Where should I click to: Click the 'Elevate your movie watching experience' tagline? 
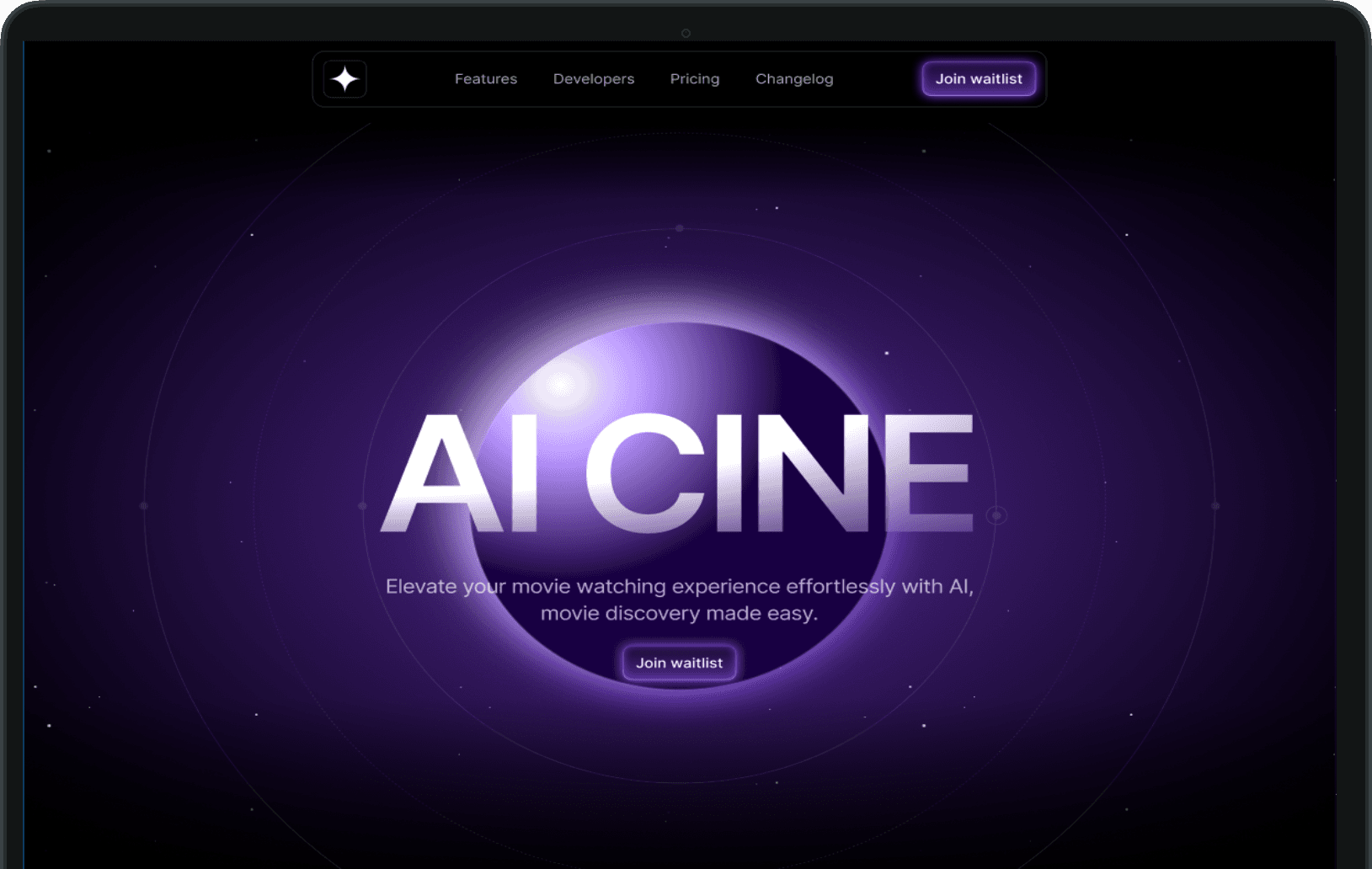click(679, 600)
